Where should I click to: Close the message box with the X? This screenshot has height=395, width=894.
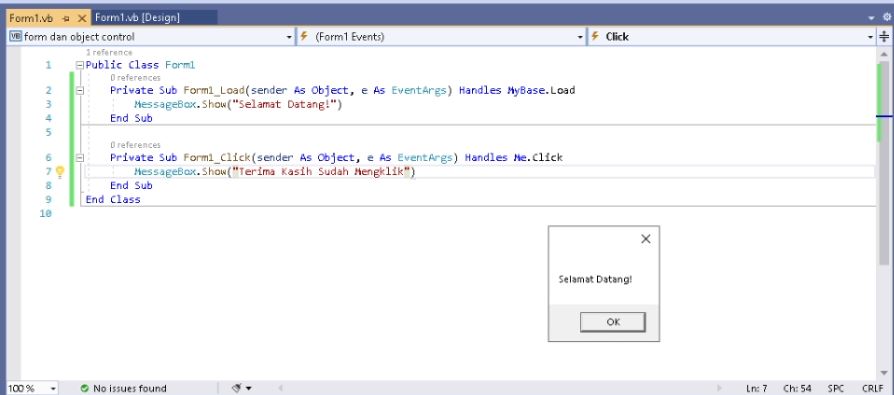pos(645,239)
